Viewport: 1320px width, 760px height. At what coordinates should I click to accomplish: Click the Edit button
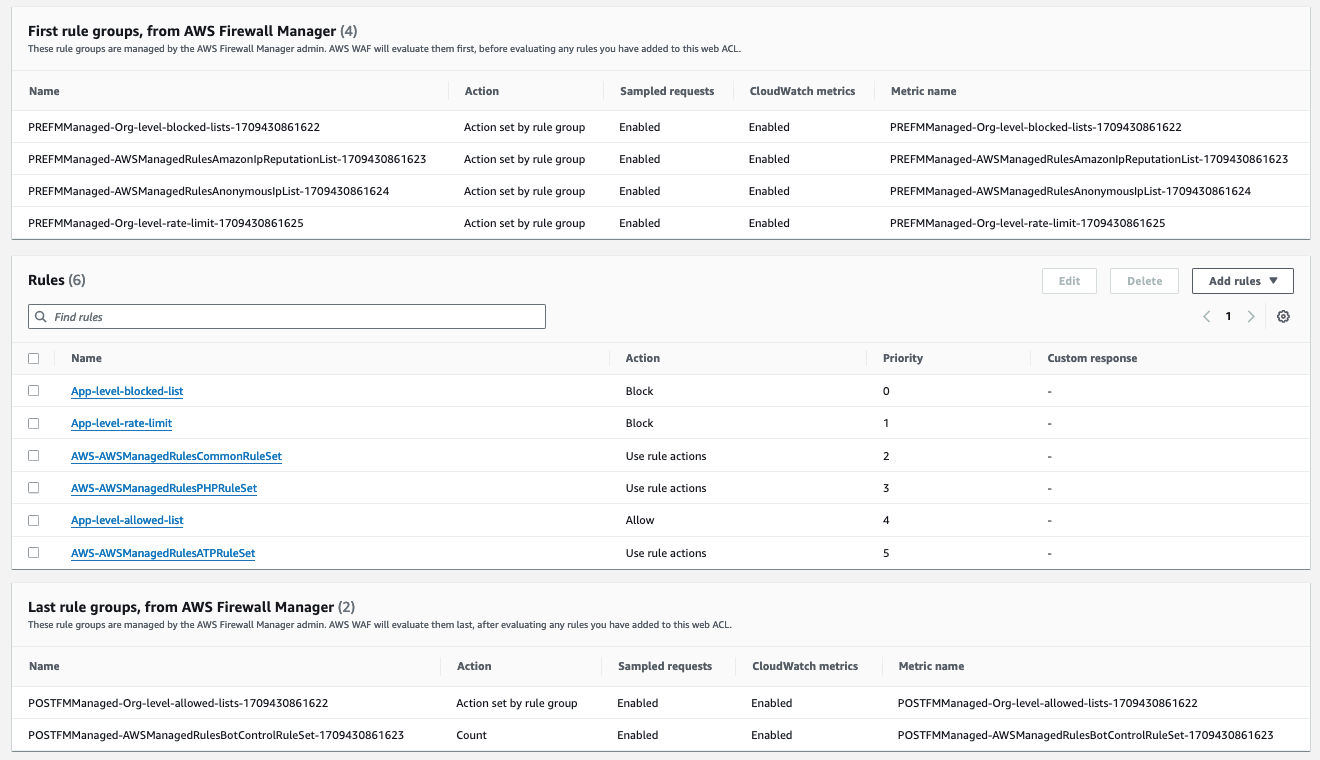tap(1069, 281)
